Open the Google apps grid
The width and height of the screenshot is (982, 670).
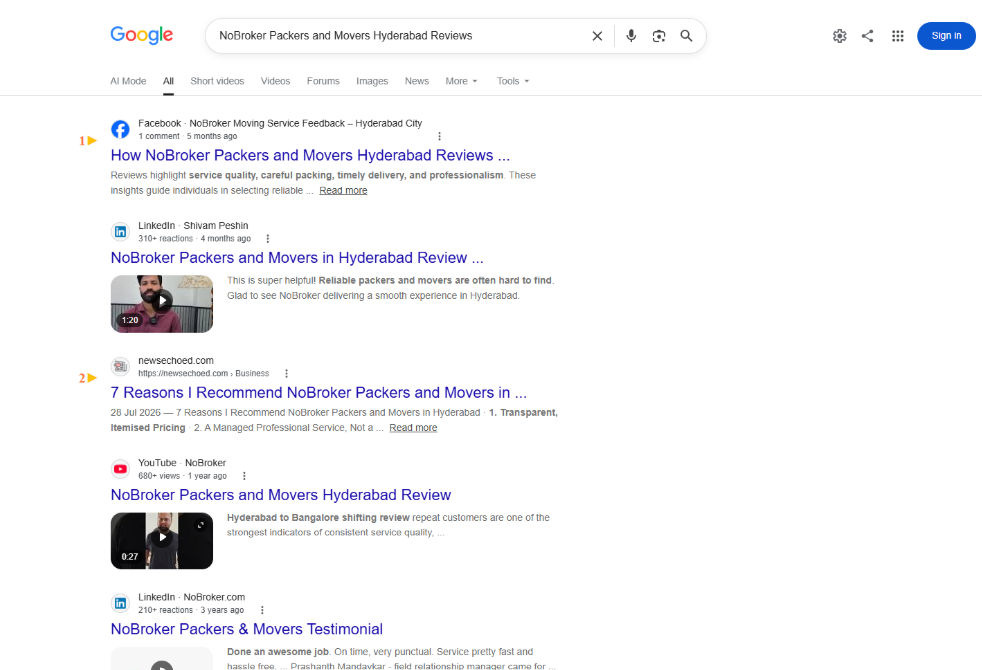pyautogui.click(x=897, y=36)
